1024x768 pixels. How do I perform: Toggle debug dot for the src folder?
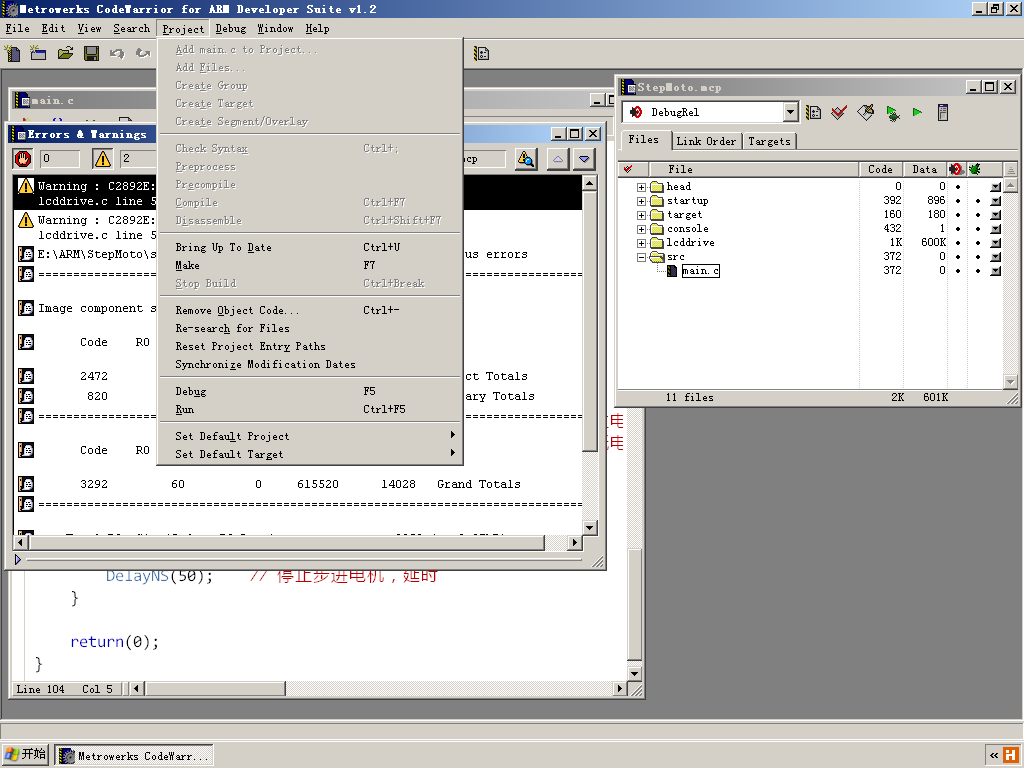[x=978, y=257]
